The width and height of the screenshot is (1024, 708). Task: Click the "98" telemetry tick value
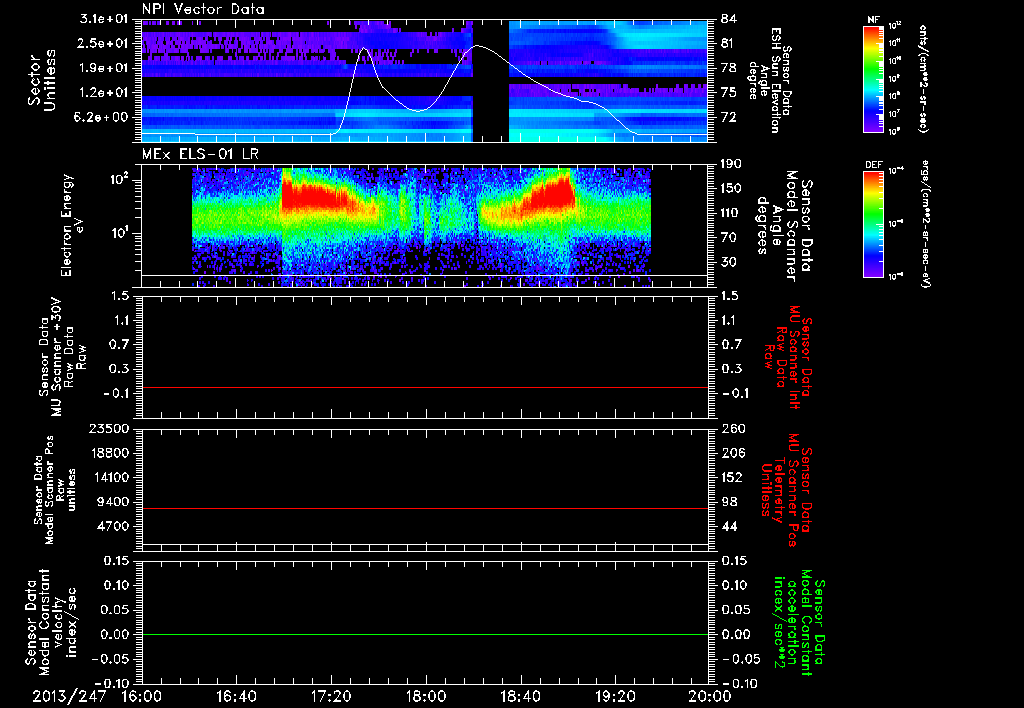[x=728, y=502]
